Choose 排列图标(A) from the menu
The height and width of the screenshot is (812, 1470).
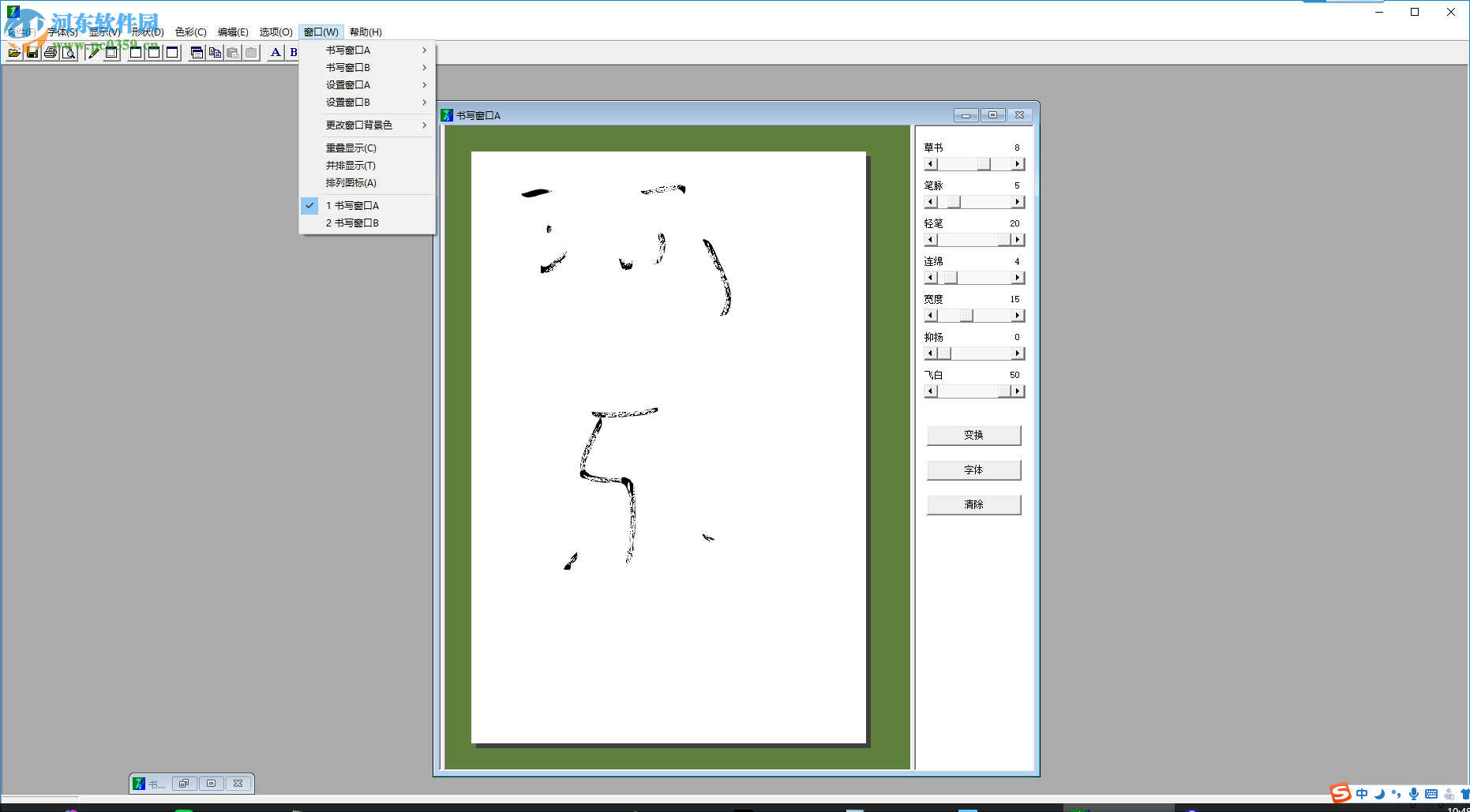tap(368, 183)
